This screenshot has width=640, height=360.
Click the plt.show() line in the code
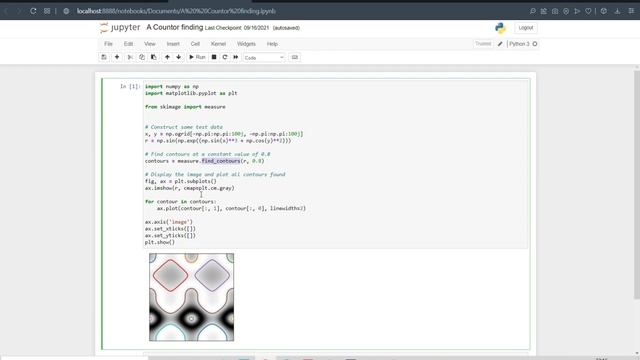160,242
